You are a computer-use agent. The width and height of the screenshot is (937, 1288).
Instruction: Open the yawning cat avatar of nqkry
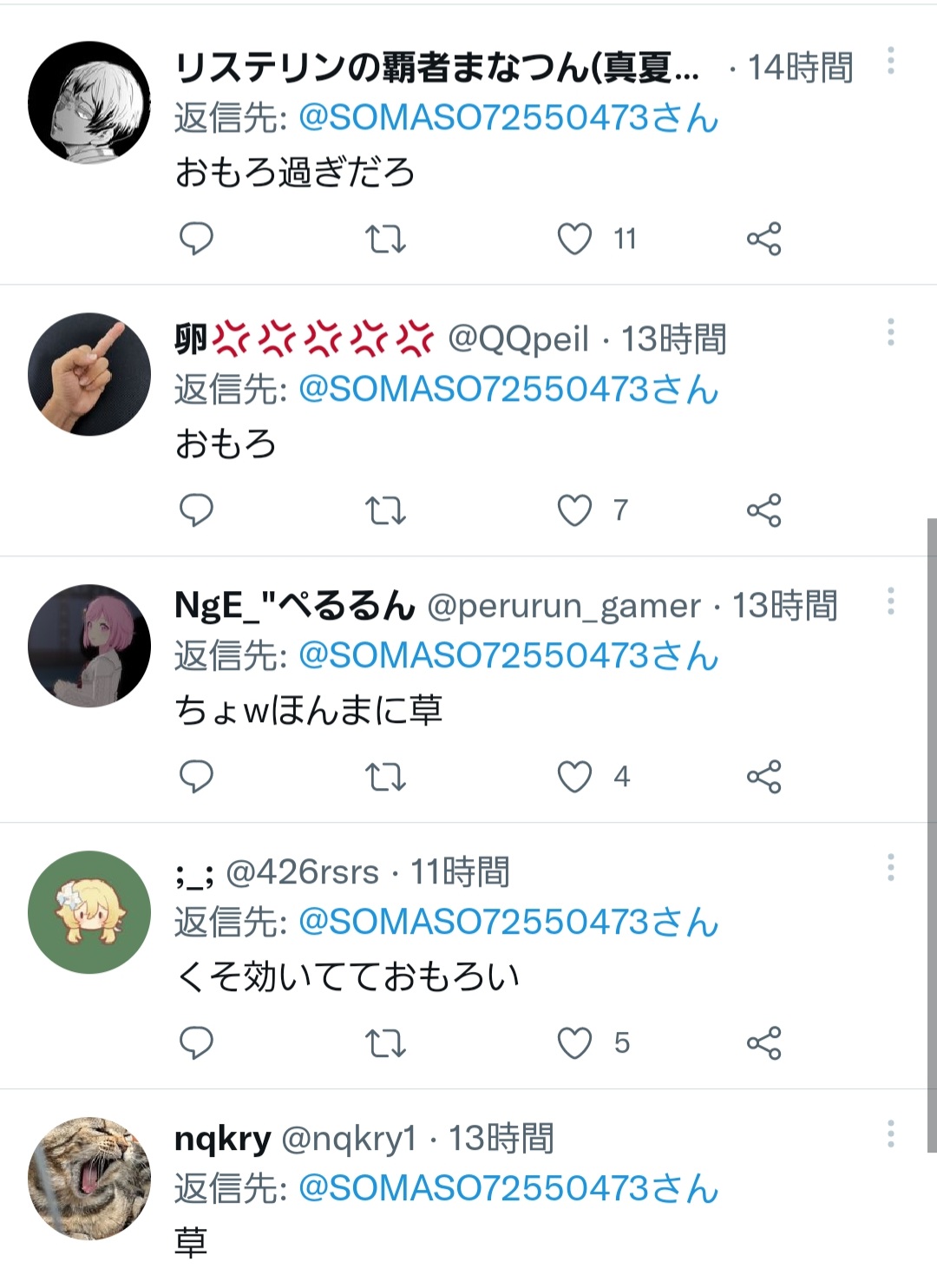coord(89,1178)
